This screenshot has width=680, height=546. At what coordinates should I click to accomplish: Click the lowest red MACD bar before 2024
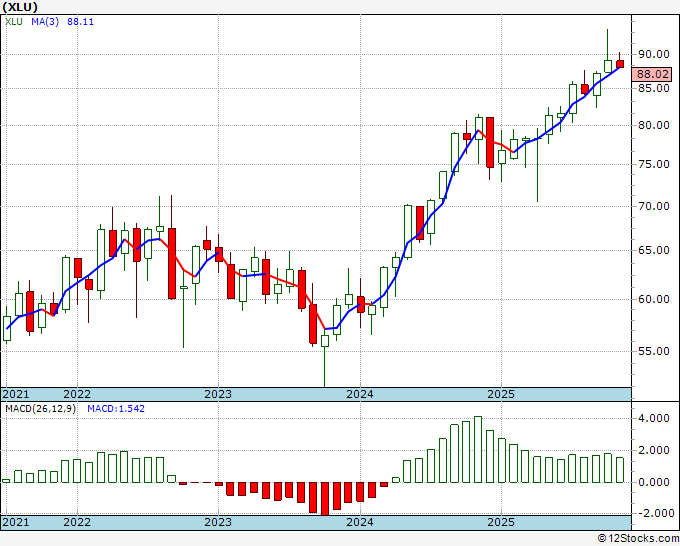(325, 499)
